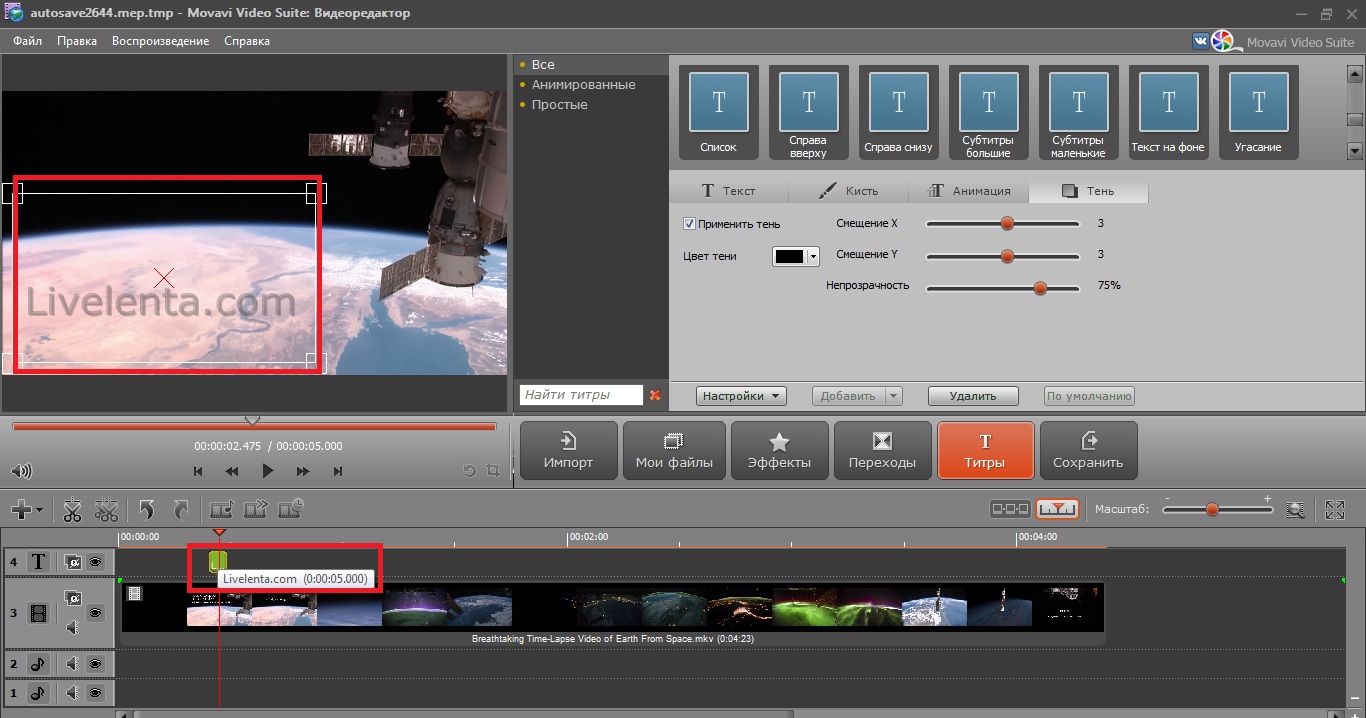Click the Сохранить button

[x=1088, y=450]
